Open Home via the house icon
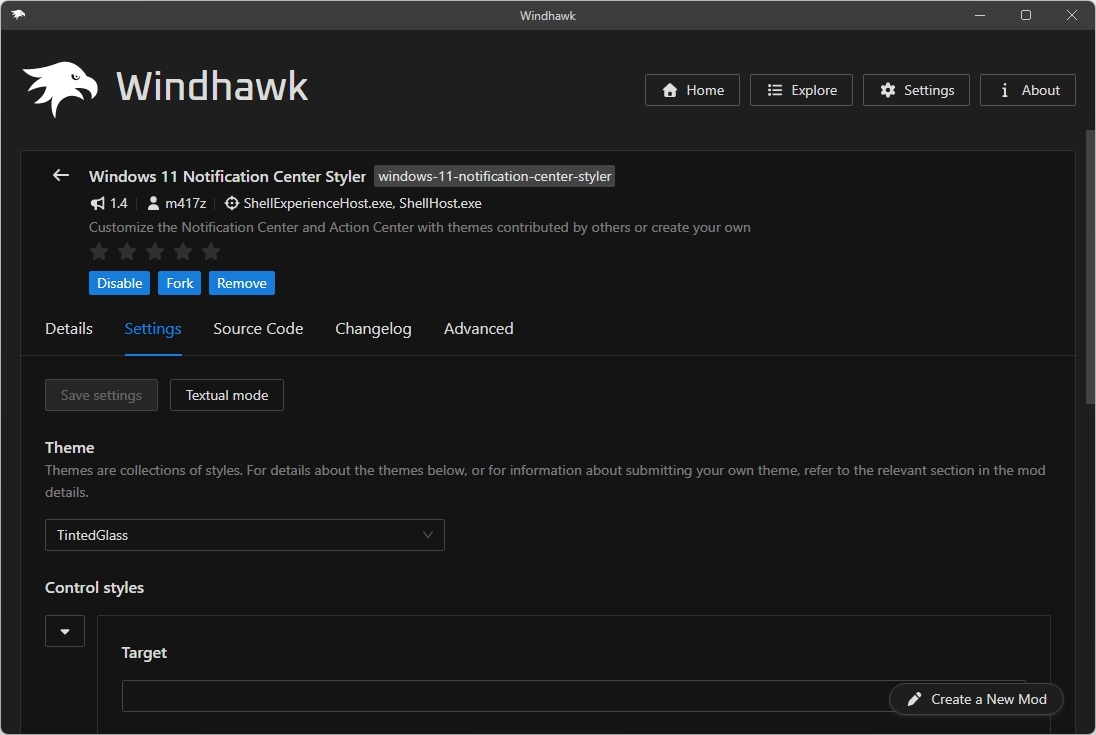The image size is (1096, 735). point(669,90)
